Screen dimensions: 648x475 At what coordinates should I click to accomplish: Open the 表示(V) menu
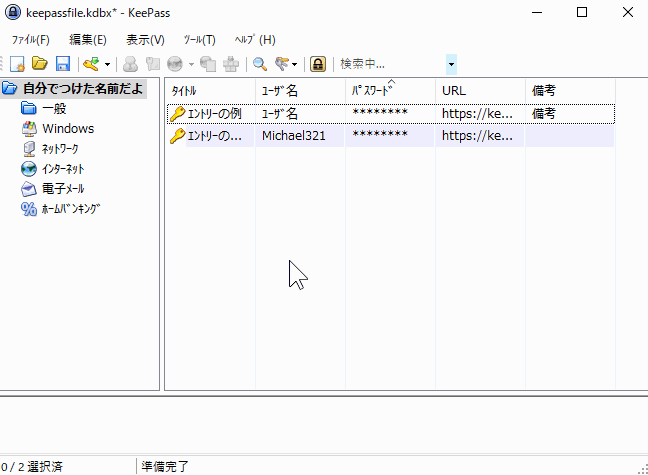click(145, 40)
